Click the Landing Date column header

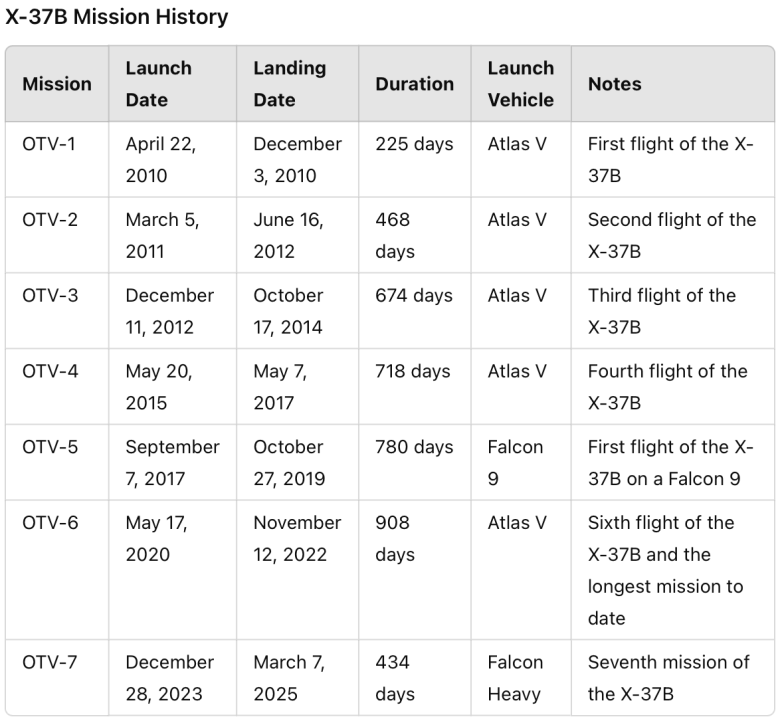tap(297, 84)
